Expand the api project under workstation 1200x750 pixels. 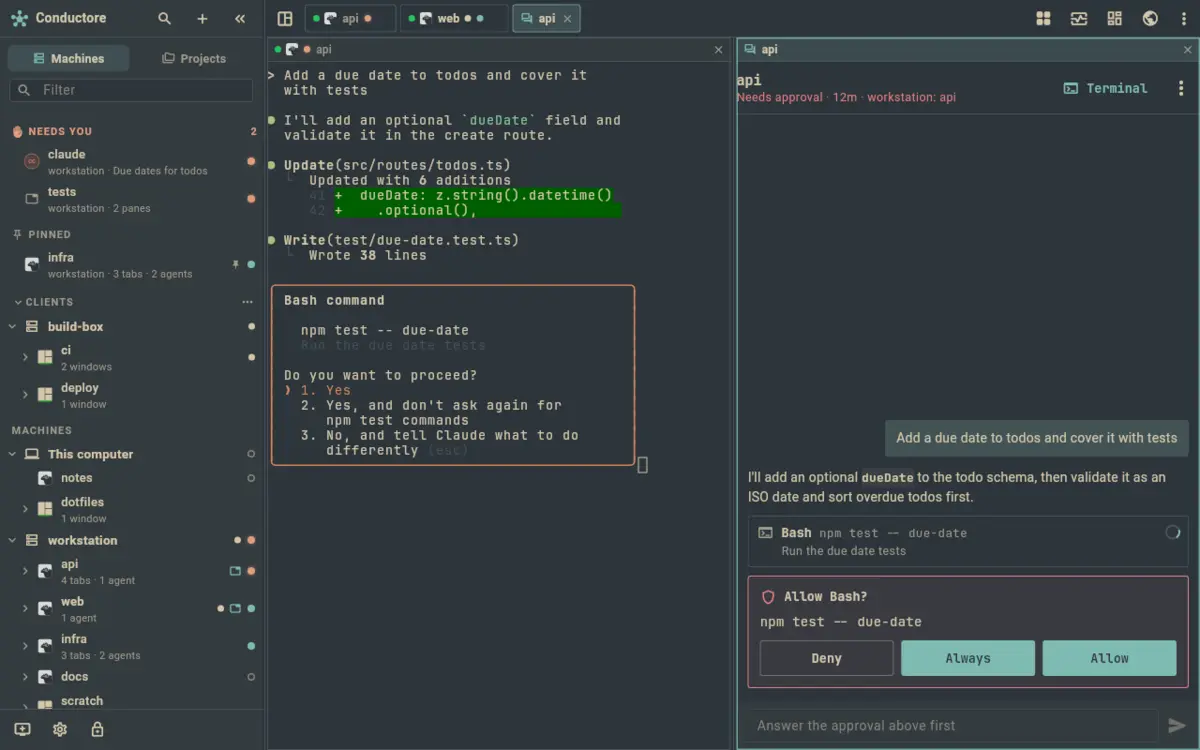[x=25, y=571]
